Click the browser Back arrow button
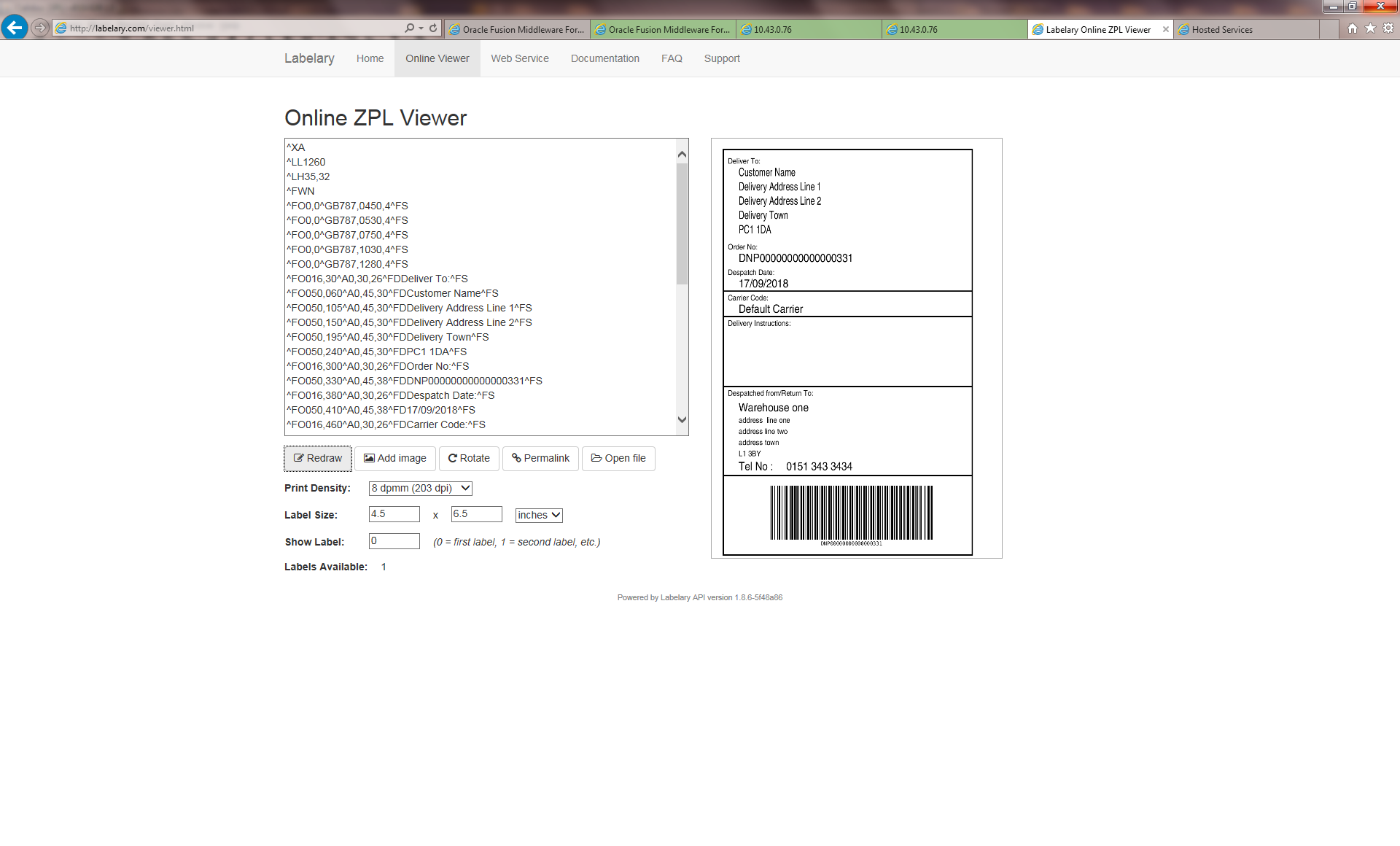Viewport: 1400px width, 846px height. click(14, 28)
